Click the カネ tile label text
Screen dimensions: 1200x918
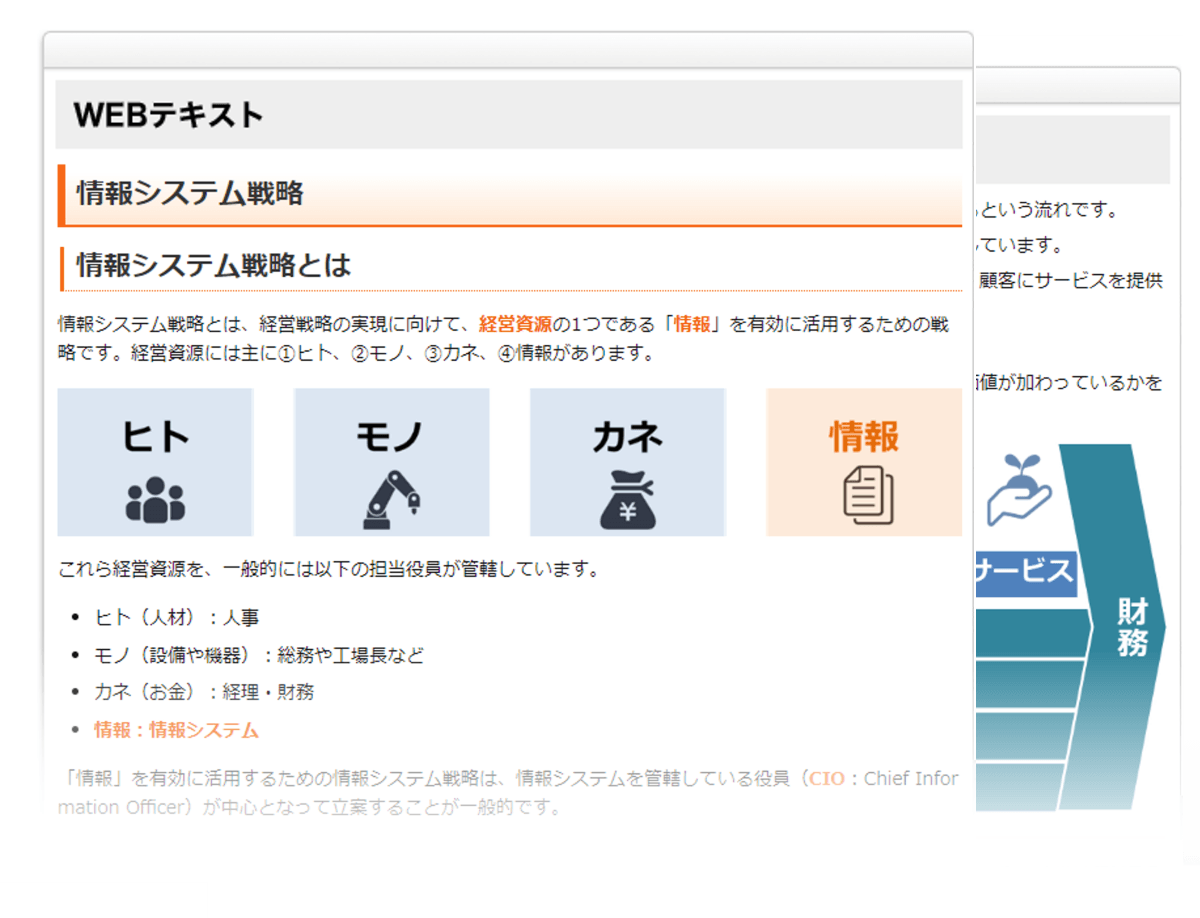pyautogui.click(x=626, y=436)
